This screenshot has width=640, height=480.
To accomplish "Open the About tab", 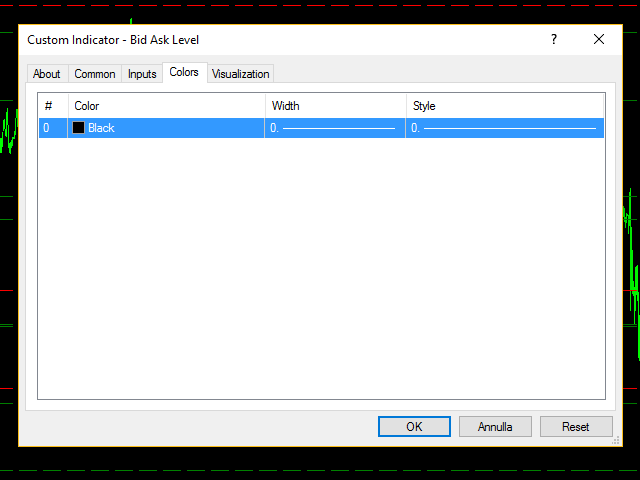I will coord(46,74).
